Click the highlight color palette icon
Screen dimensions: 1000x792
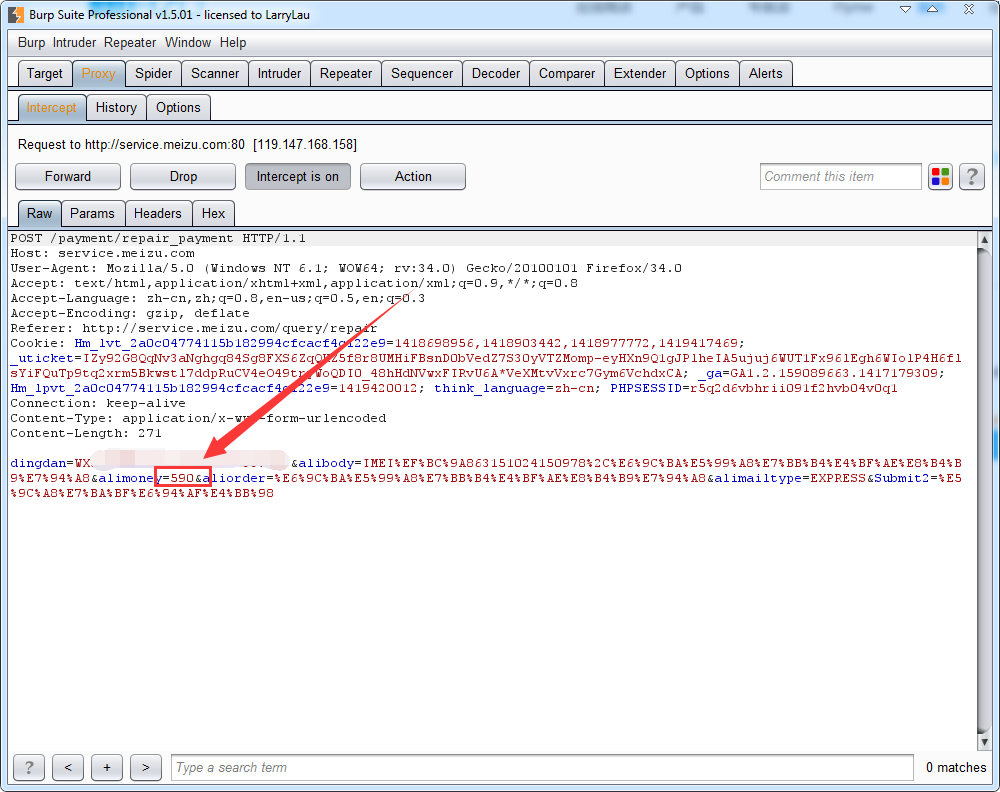[940, 177]
